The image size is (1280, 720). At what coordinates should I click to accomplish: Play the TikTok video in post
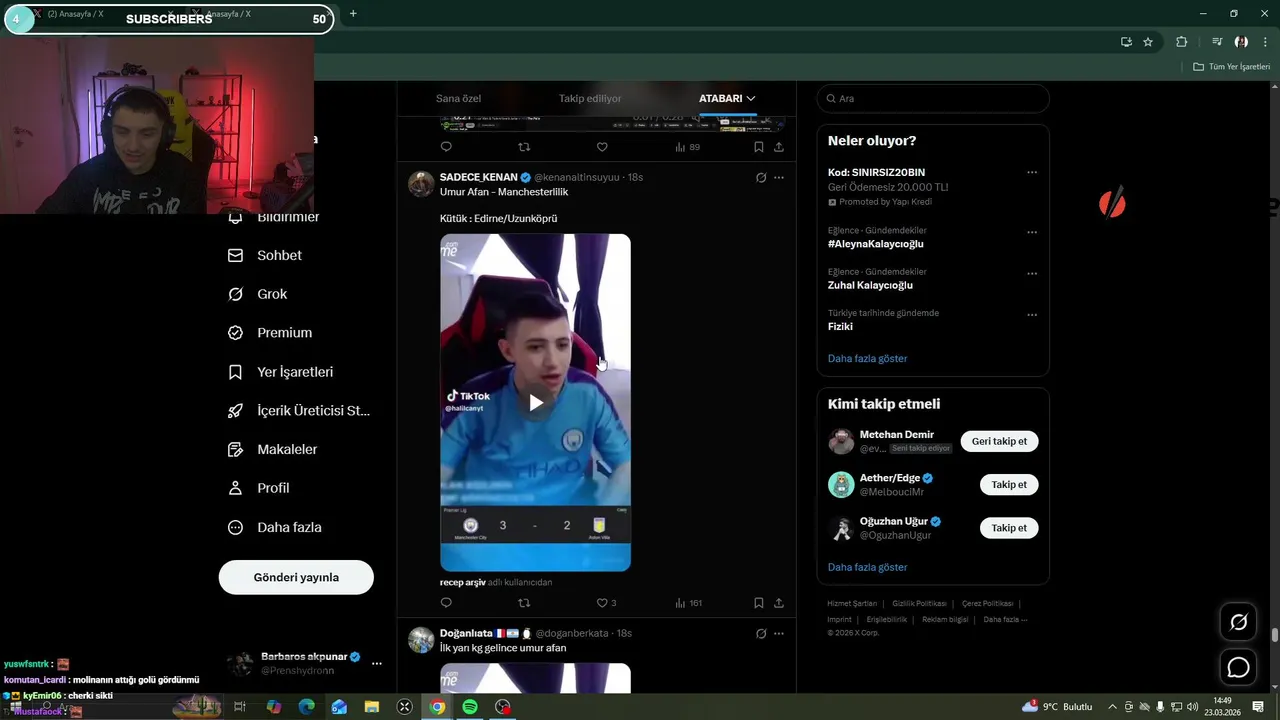[536, 403]
